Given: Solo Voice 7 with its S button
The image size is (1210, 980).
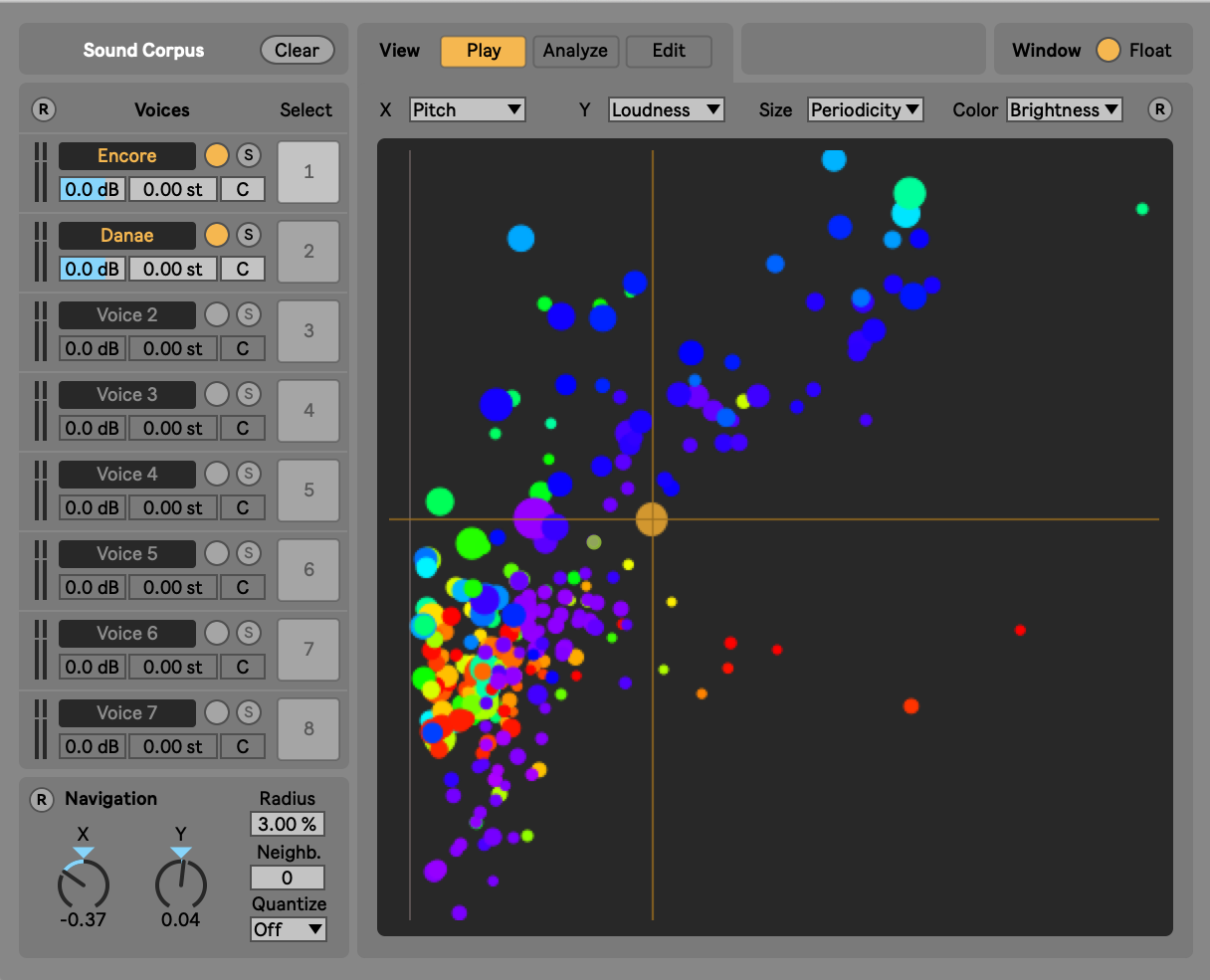Looking at the screenshot, I should click(x=249, y=712).
